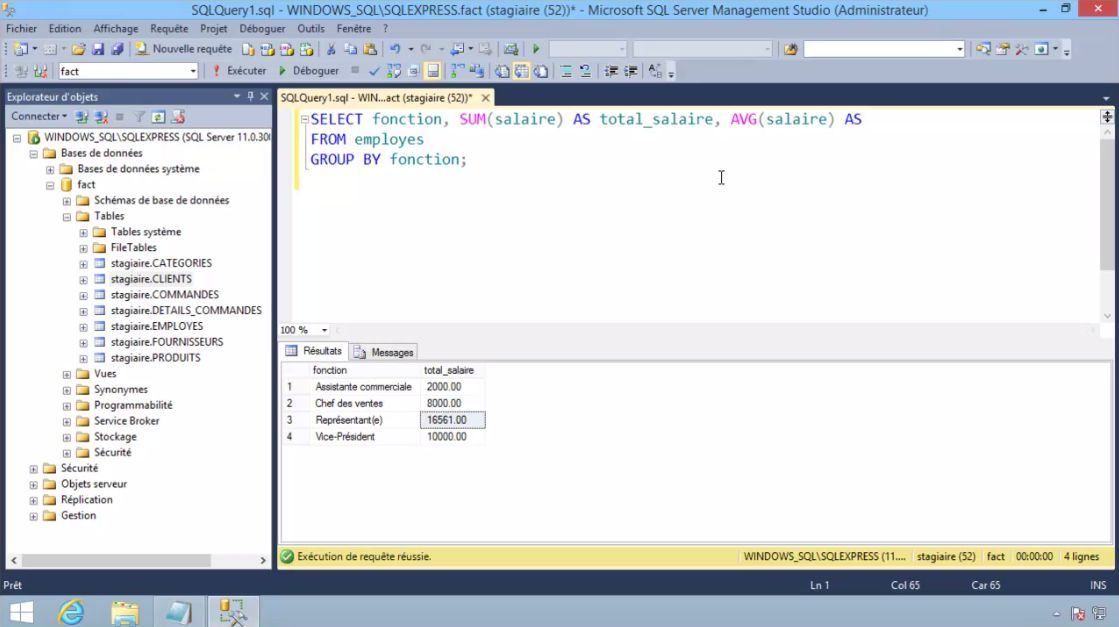This screenshot has height=627, width=1119.
Task: Save the query with the floppy icon
Action: 98,49
